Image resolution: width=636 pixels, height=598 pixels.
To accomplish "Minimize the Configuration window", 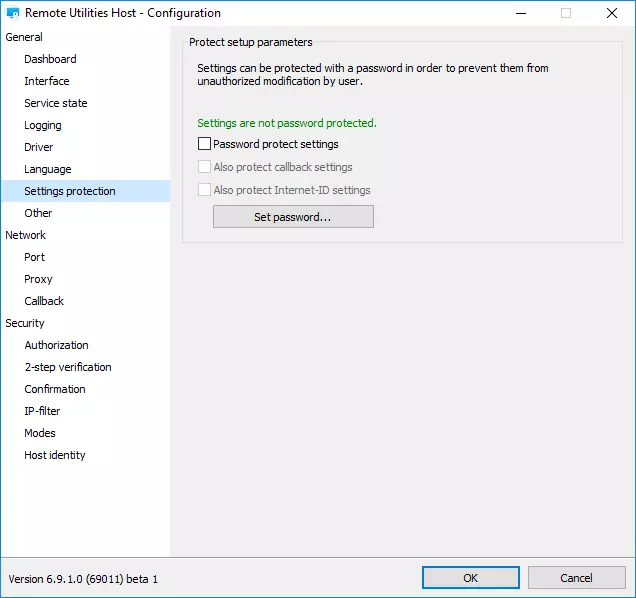I will (x=521, y=13).
